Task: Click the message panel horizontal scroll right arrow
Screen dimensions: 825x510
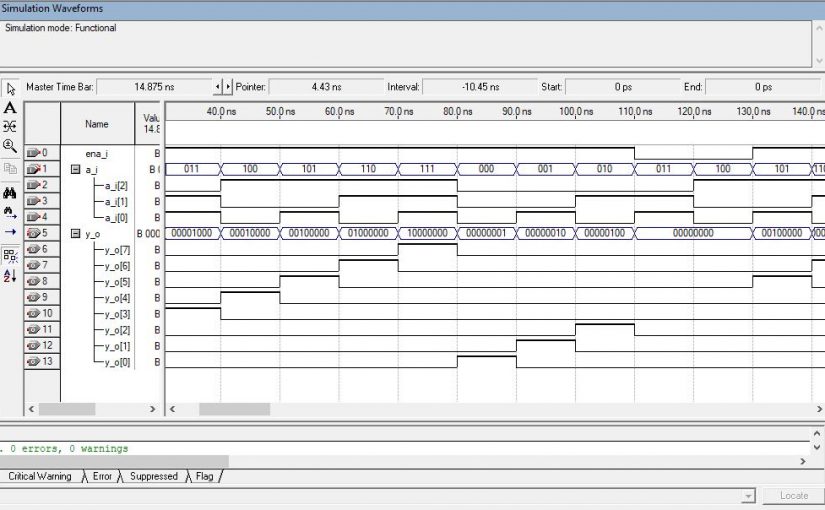Action: (x=803, y=461)
